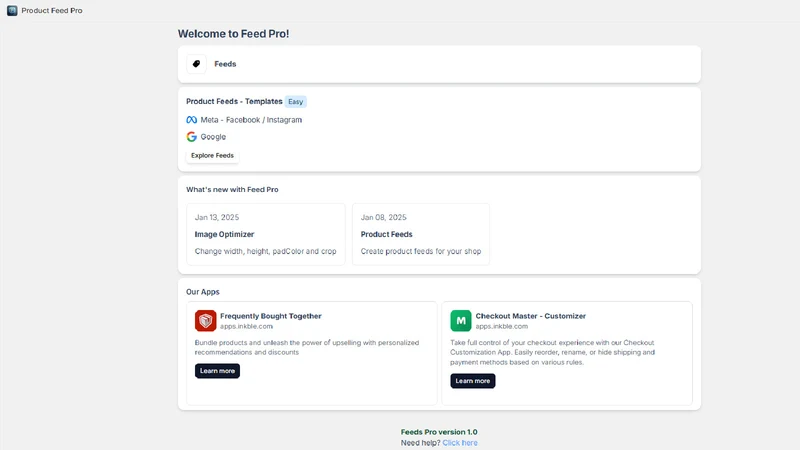Click the 'Jan 08, 2025' date
Image resolution: width=800 pixels, height=450 pixels.
[384, 217]
